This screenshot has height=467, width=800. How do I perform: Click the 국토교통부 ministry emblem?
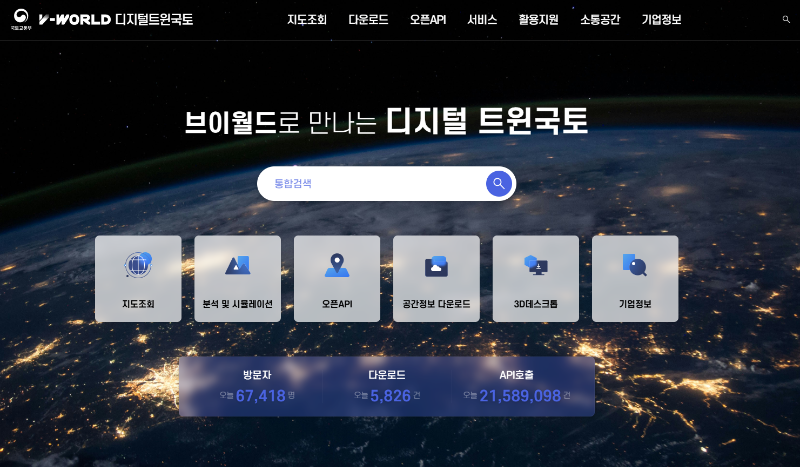[x=21, y=19]
